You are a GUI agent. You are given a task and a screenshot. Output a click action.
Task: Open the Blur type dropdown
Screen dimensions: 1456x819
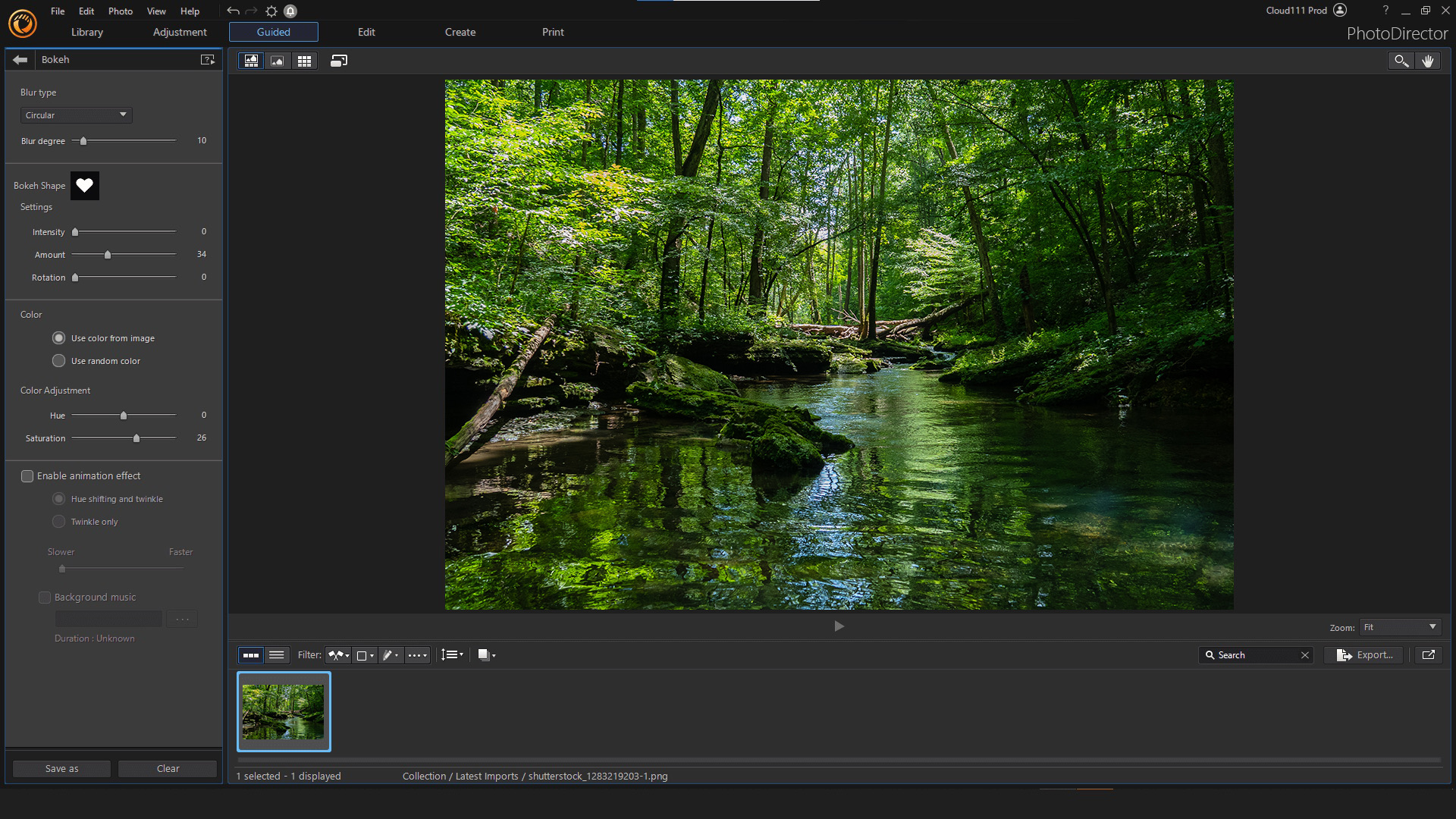coord(76,115)
